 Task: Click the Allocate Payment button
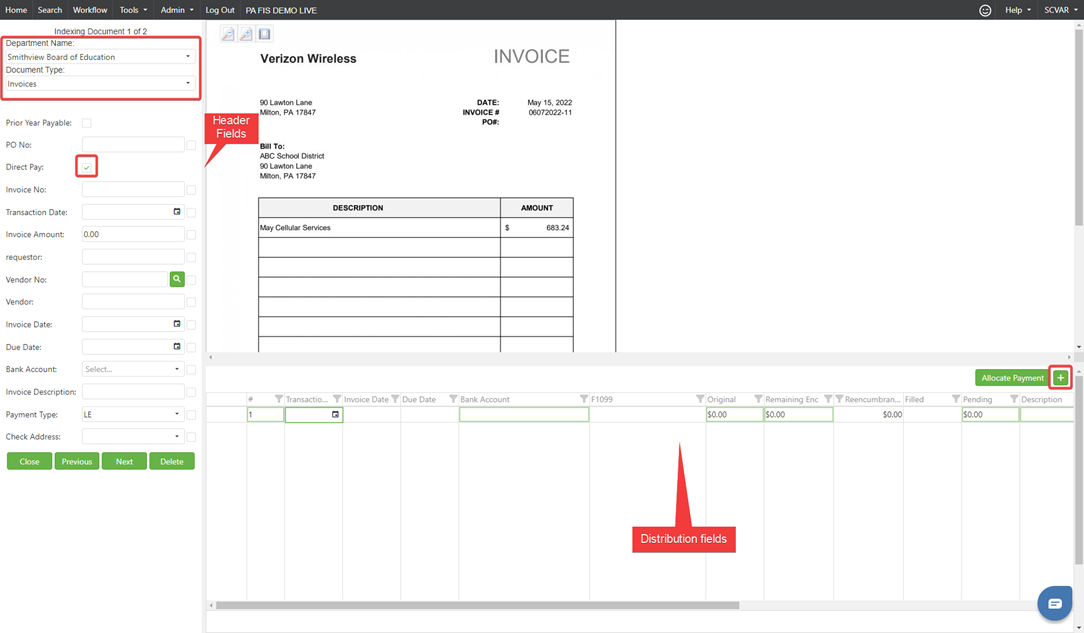point(1012,378)
